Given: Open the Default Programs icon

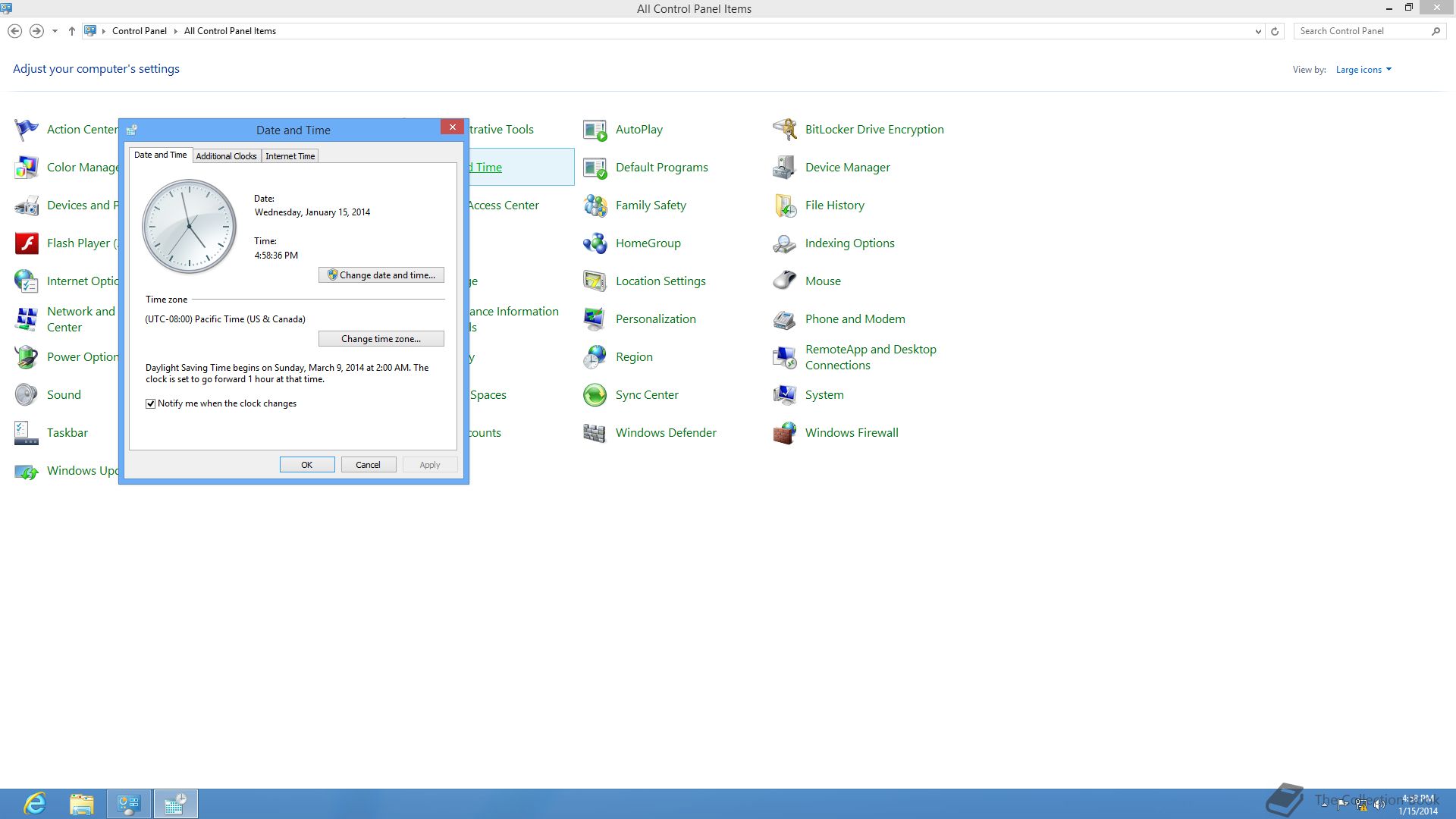Looking at the screenshot, I should pyautogui.click(x=595, y=168).
